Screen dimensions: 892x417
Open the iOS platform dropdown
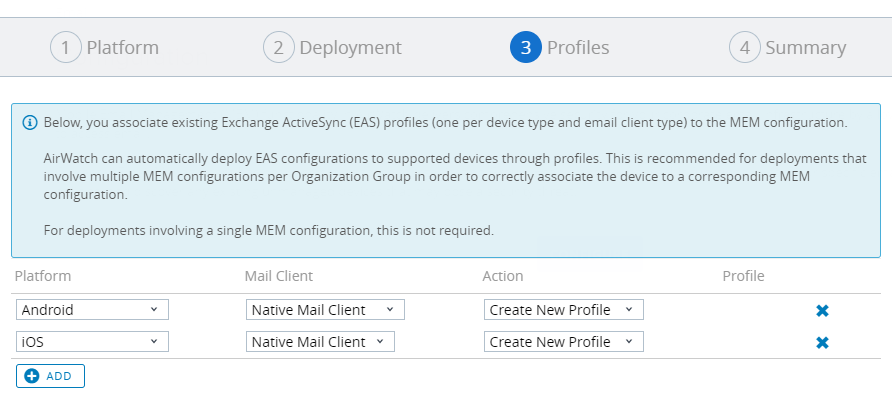click(x=92, y=342)
